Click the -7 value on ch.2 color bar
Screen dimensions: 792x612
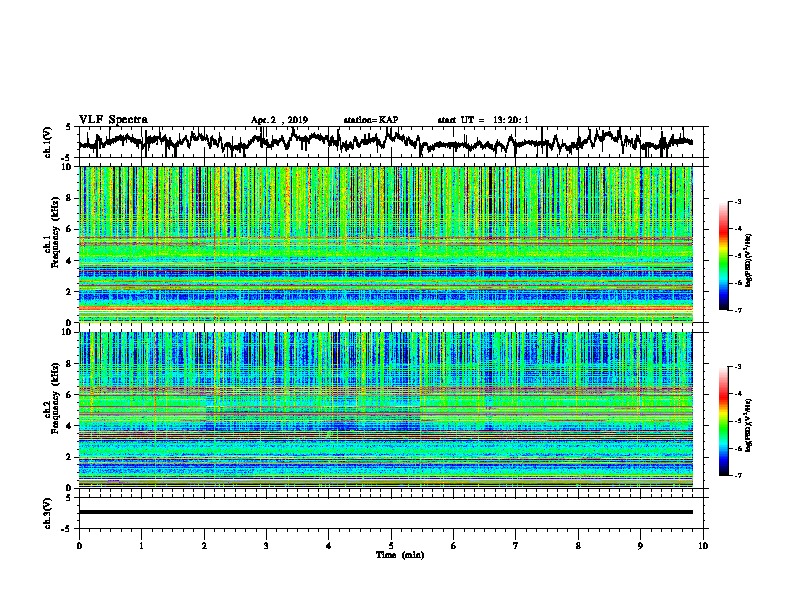[738, 476]
